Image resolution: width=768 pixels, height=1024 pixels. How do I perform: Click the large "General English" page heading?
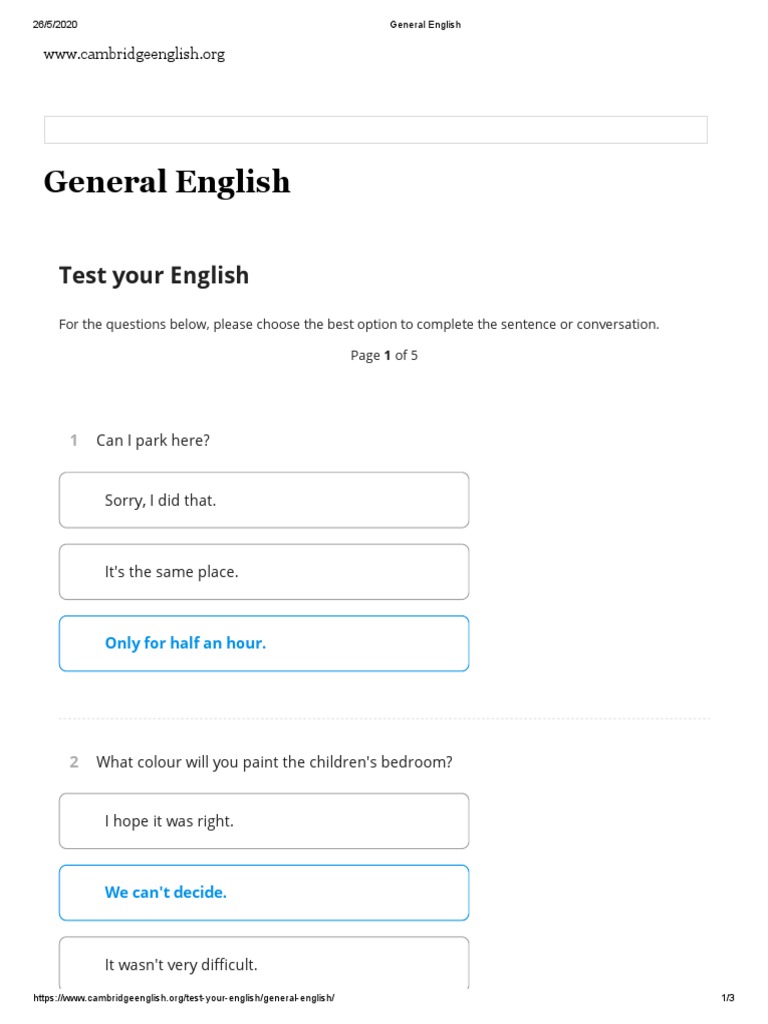pyautogui.click(x=167, y=182)
